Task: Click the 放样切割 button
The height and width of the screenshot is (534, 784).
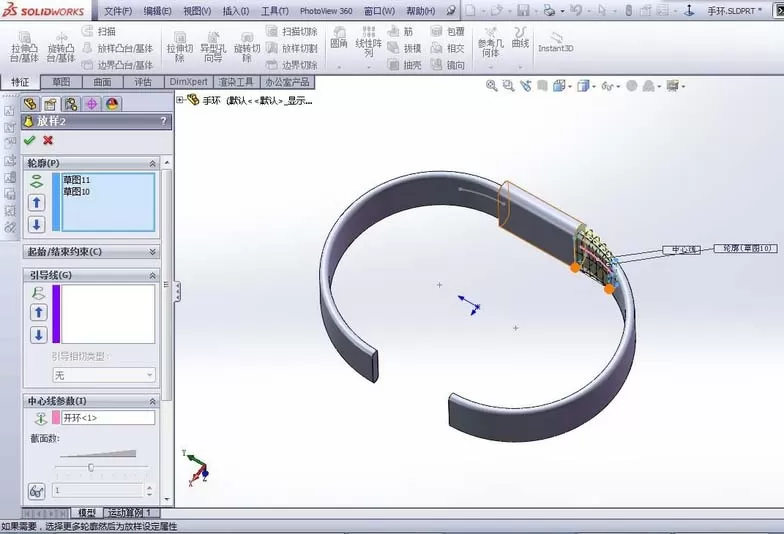Action: click(292, 48)
